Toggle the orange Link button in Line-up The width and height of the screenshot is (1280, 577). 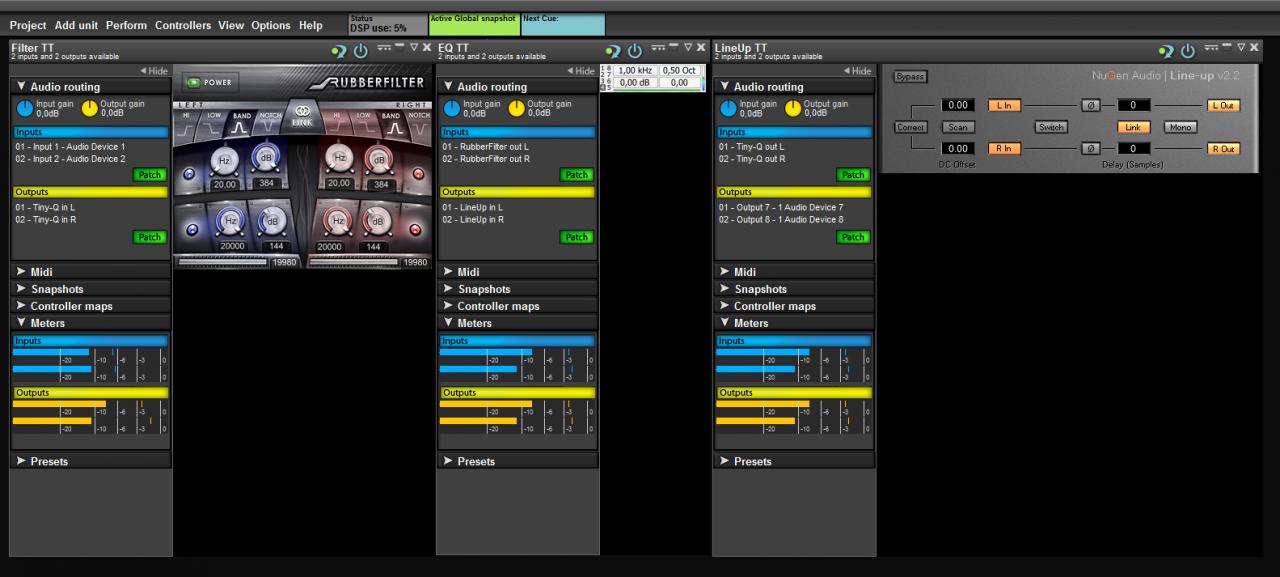pos(1132,127)
